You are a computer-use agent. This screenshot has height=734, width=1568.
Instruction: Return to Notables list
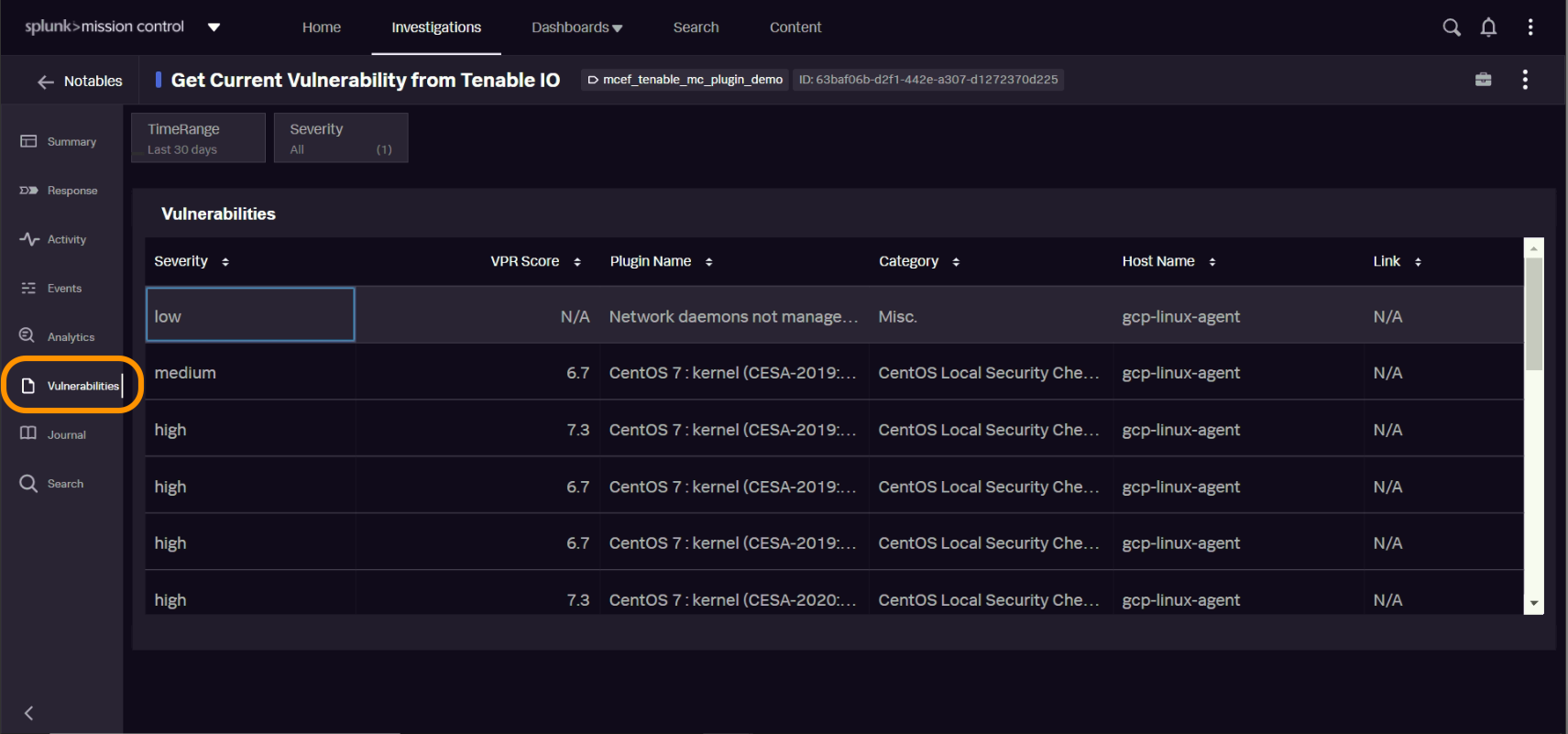pos(93,82)
